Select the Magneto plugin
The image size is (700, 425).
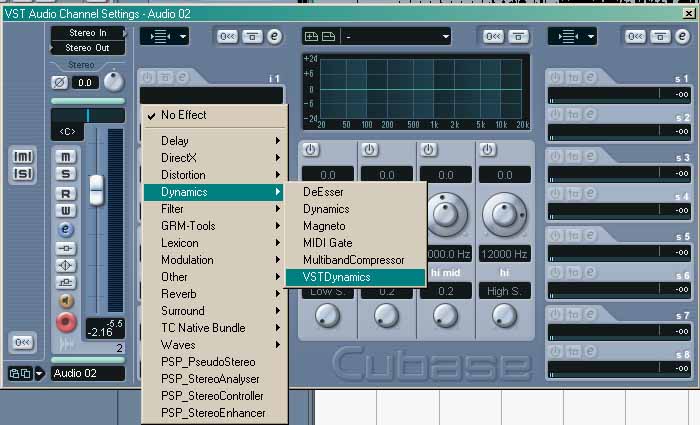[355, 226]
